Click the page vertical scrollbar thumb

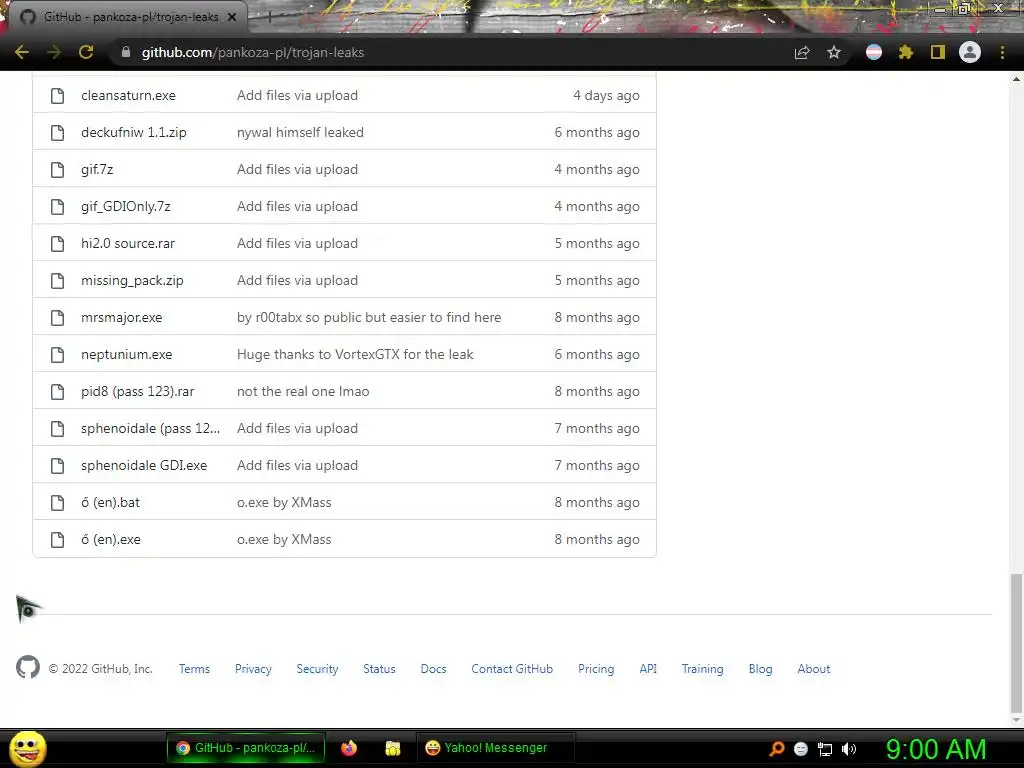tap(1016, 643)
